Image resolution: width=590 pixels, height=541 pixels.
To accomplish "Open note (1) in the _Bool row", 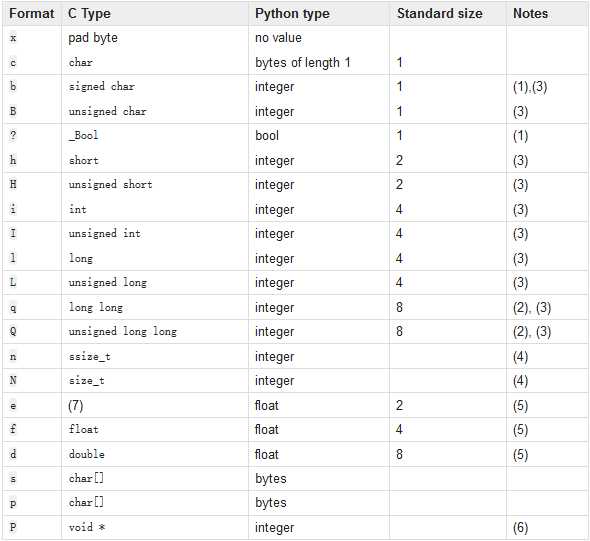I will tap(520, 136).
